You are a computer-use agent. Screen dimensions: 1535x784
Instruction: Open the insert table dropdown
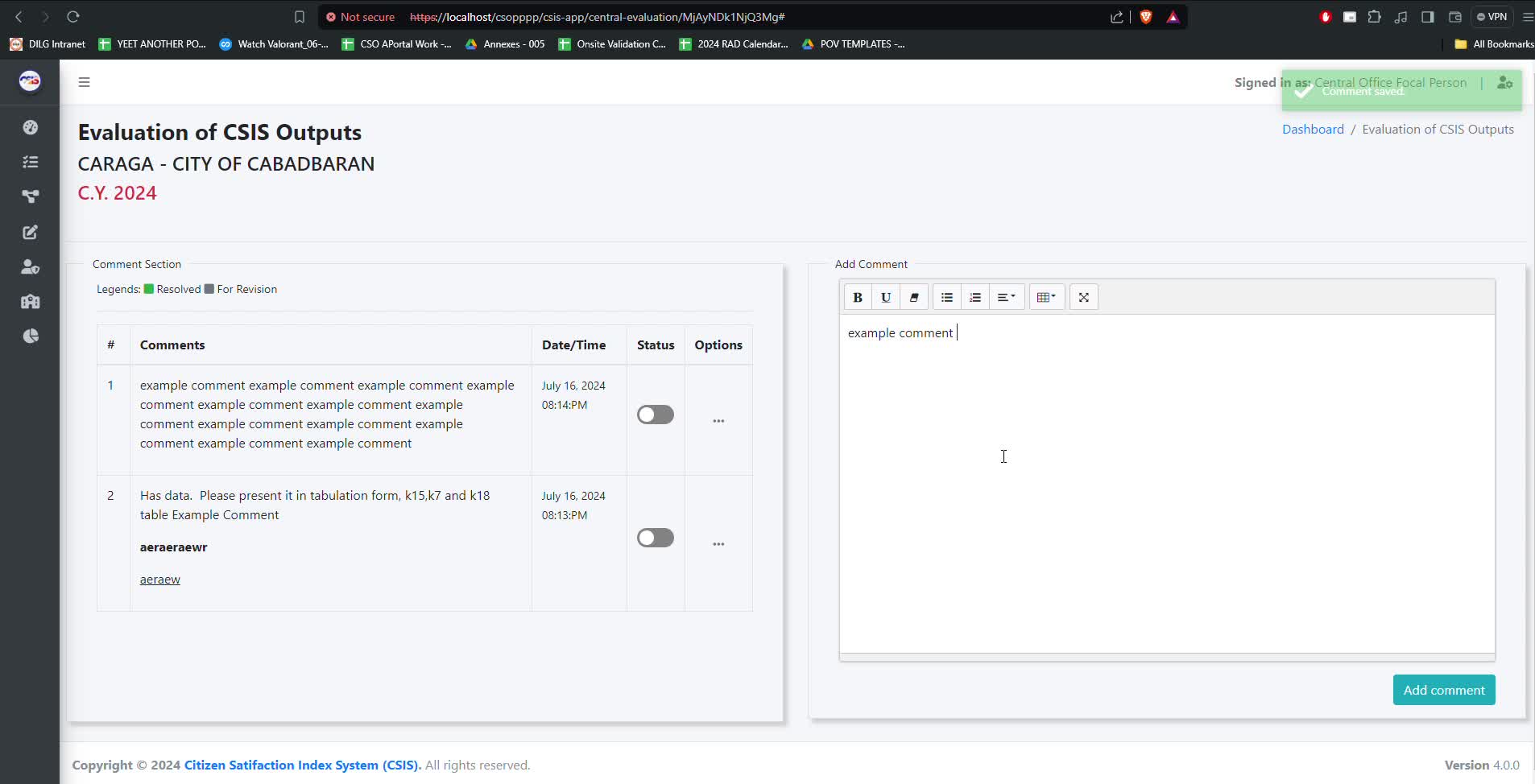pos(1046,297)
